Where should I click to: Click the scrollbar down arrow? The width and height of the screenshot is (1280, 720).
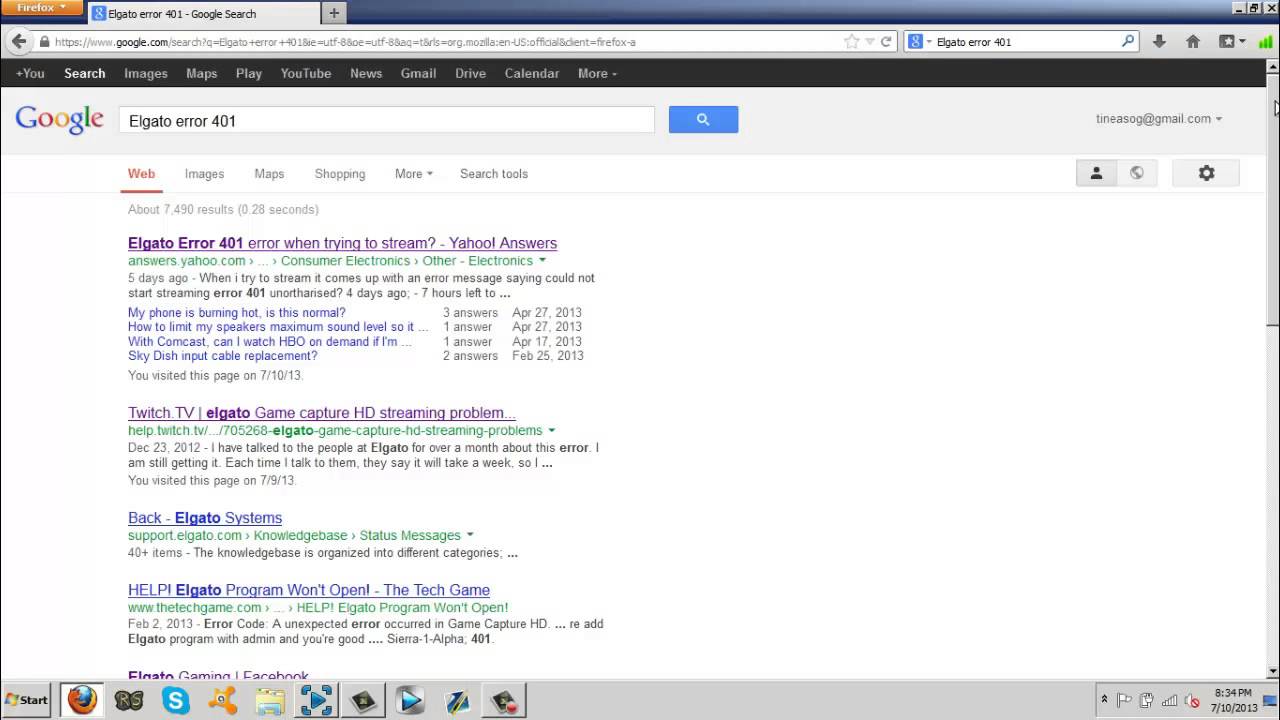1272,671
